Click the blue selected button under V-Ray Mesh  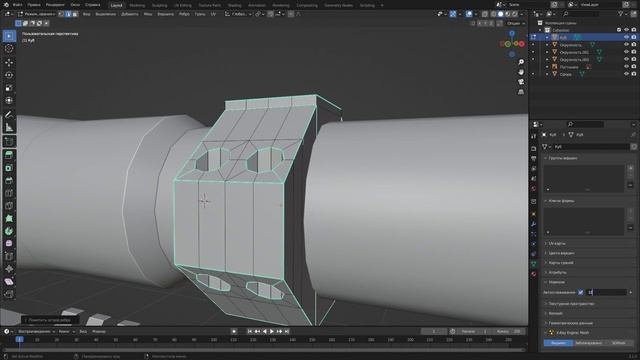pyautogui.click(x=558, y=343)
